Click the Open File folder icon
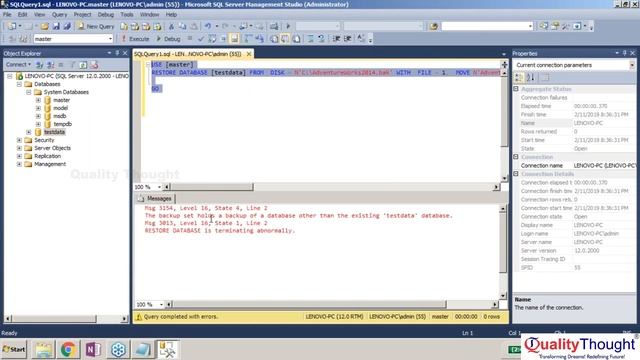The width and height of the screenshot is (640, 360). click(44, 26)
